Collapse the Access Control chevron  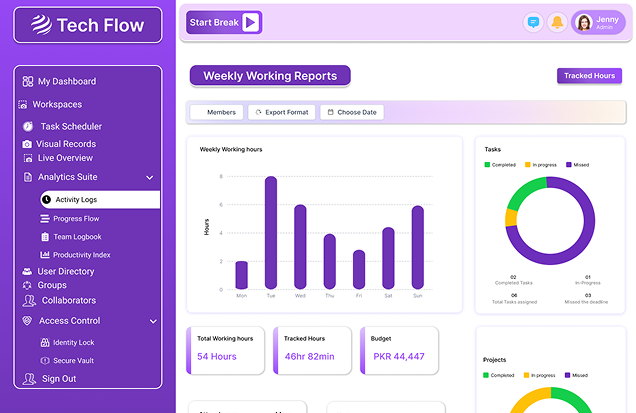click(153, 321)
